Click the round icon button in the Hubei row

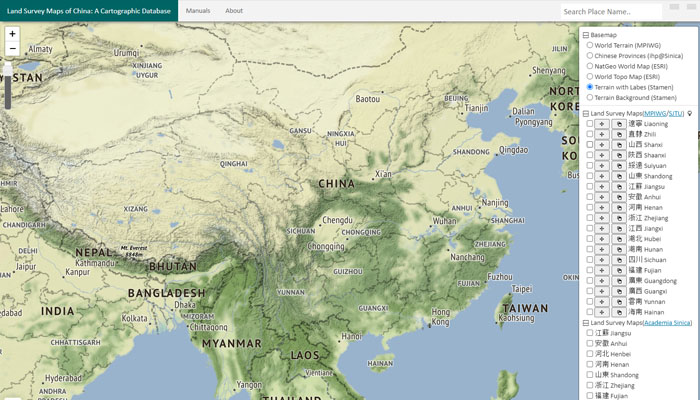(619, 239)
